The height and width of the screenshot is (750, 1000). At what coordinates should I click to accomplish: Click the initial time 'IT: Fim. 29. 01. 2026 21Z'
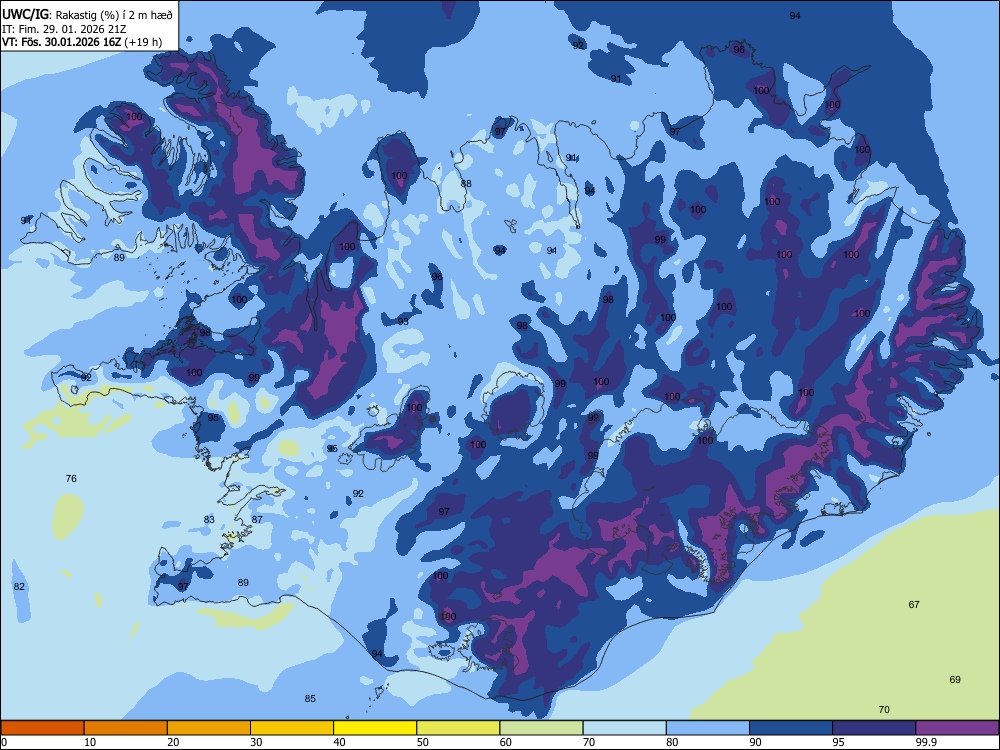[64, 29]
